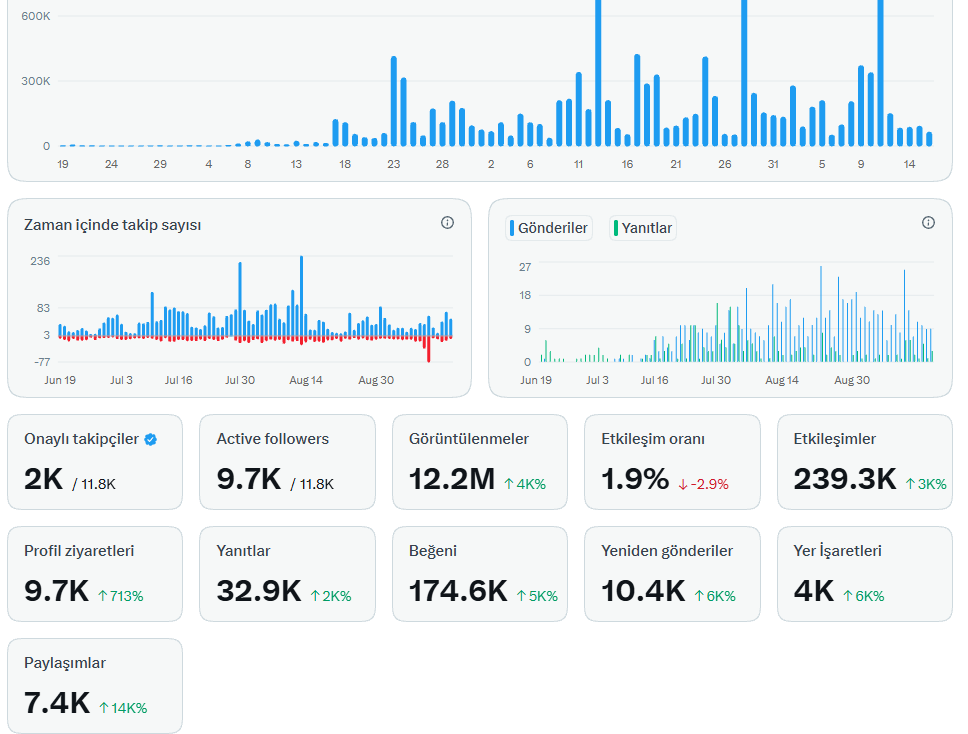Select the Profil ziyaretleri card

(x=95, y=574)
